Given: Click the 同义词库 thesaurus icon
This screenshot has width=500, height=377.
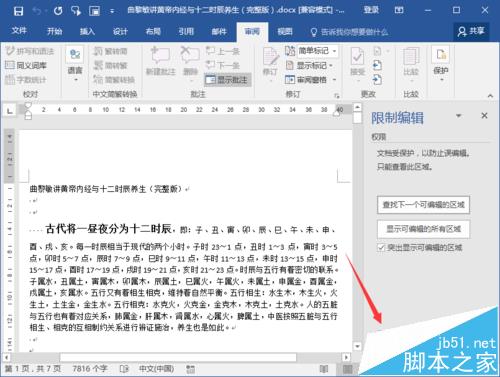Looking at the screenshot, I should (10, 65).
